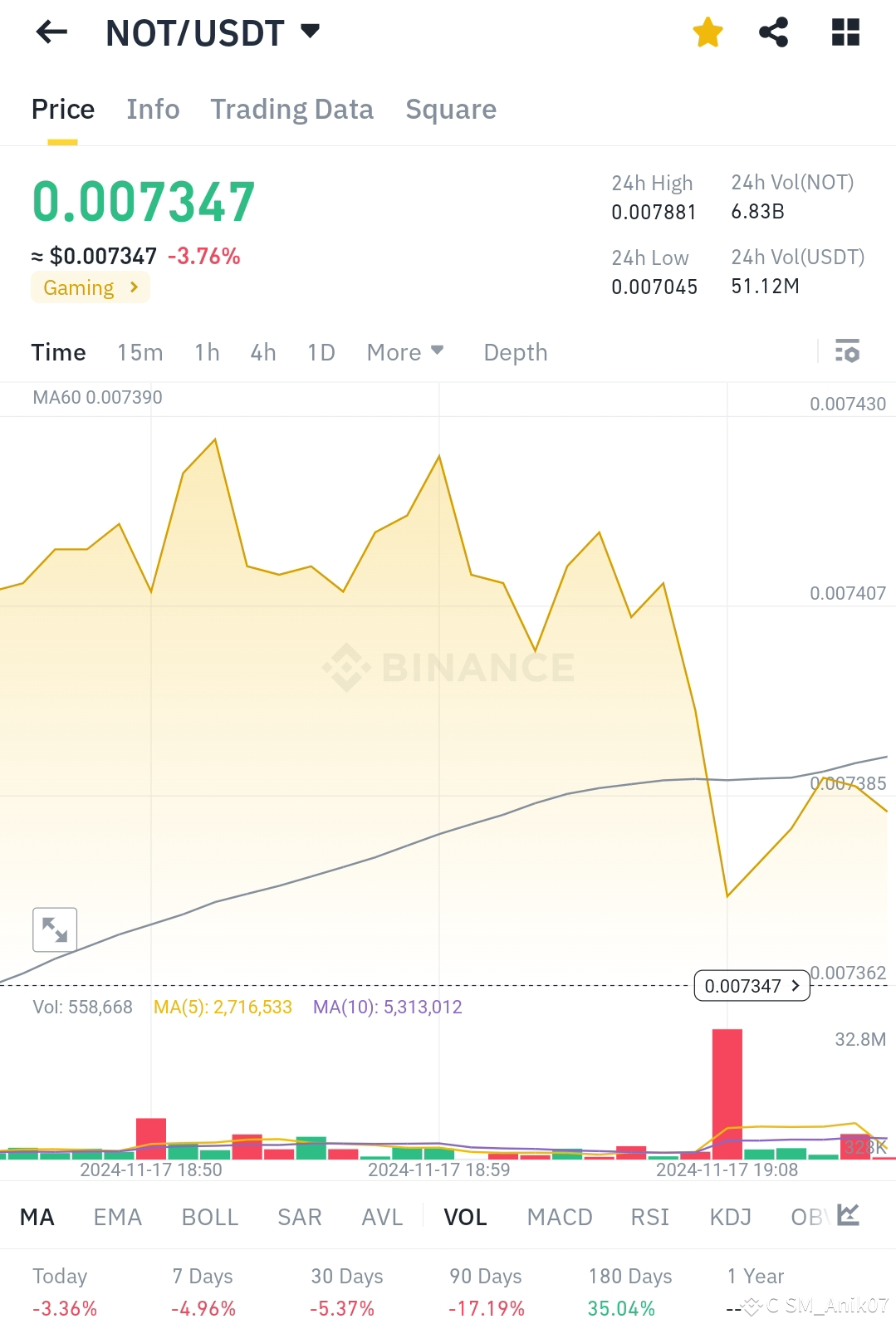
Task: Unfavorite the pair using the star icon
Action: click(x=707, y=33)
